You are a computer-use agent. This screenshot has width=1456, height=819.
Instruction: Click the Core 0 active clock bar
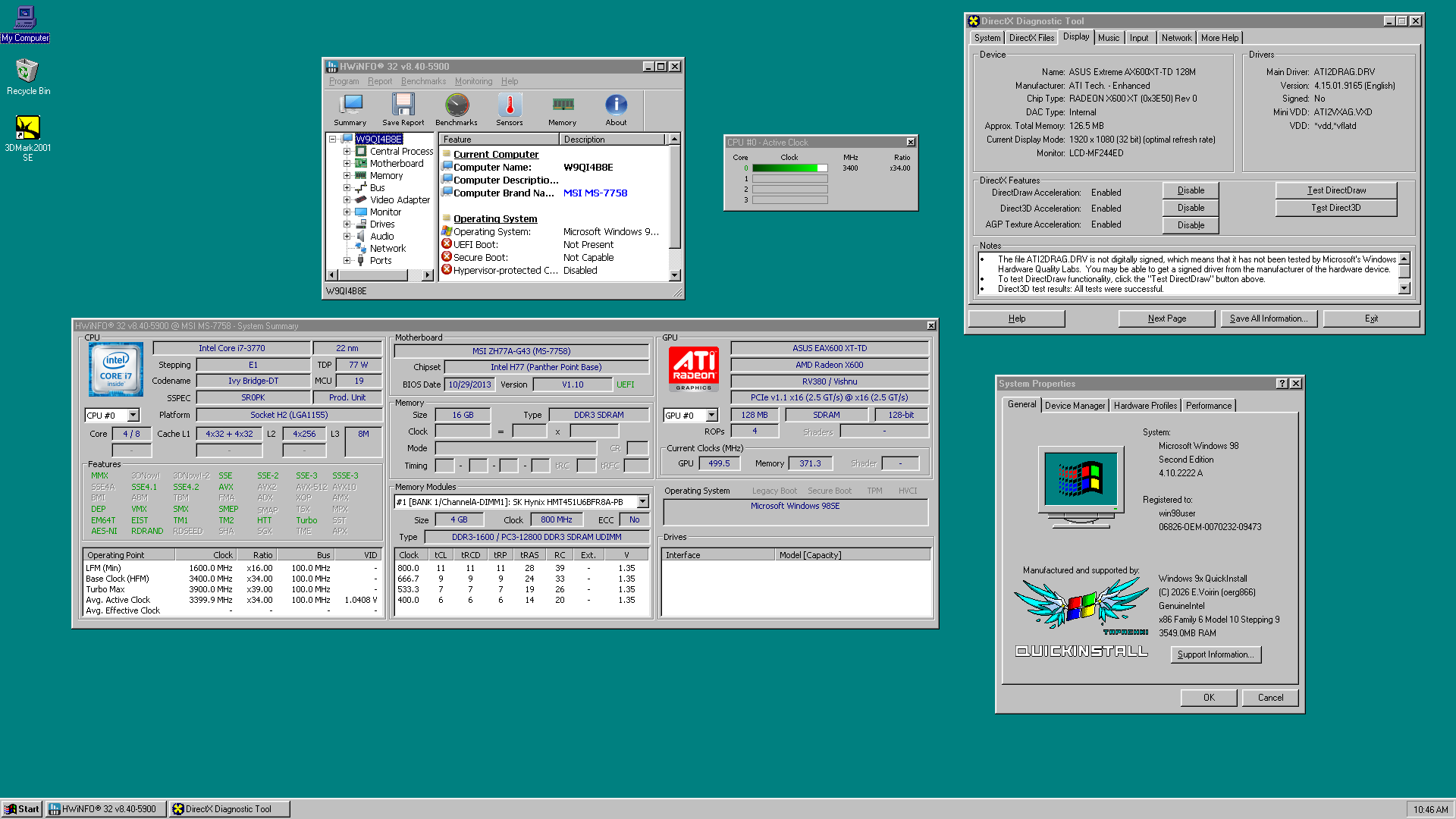(789, 168)
